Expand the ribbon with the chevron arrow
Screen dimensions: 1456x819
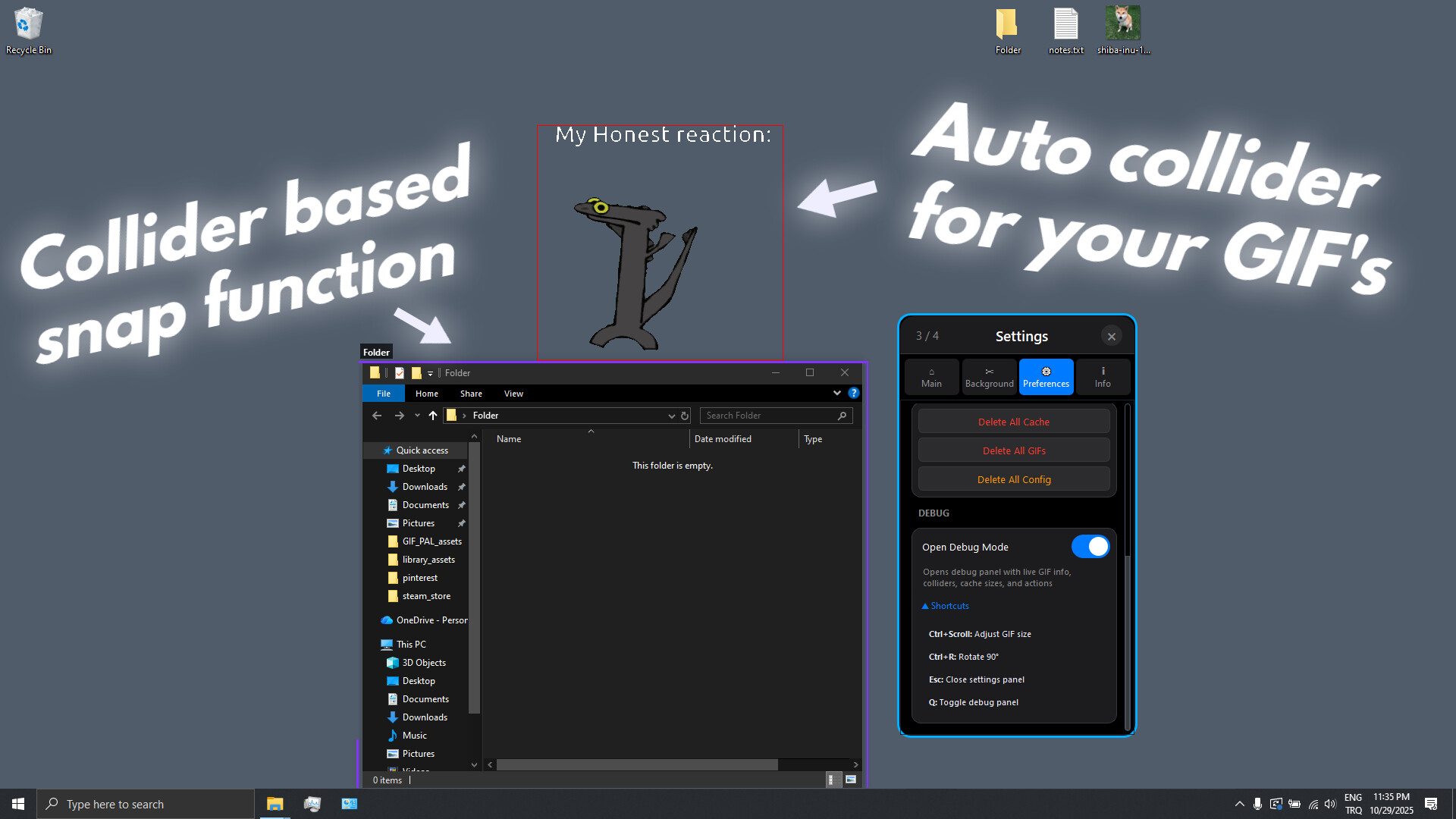836,393
